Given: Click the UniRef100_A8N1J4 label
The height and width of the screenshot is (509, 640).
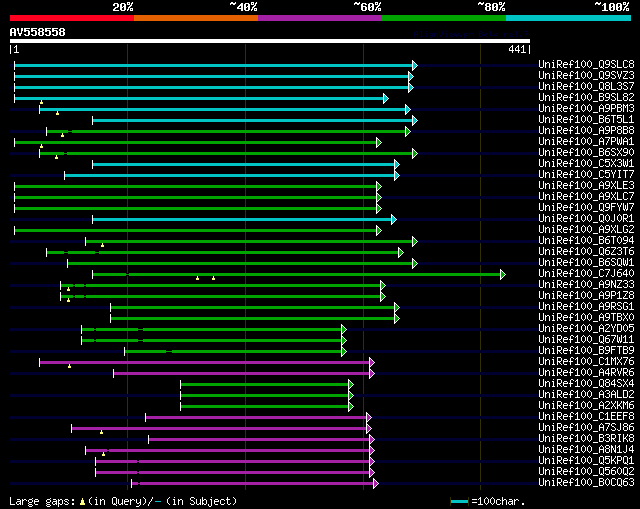Looking at the screenshot, I should 586,450.
